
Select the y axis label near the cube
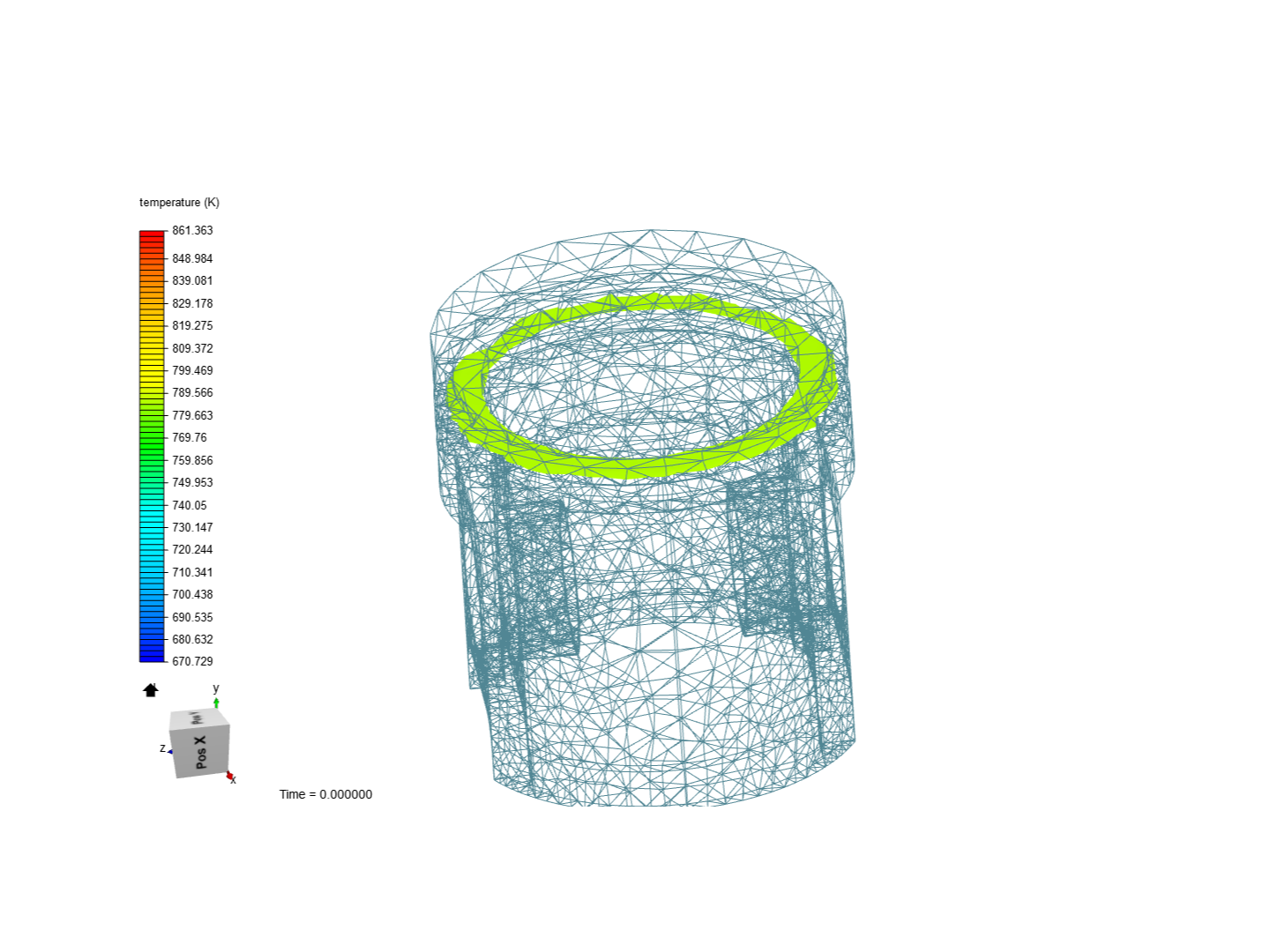click(x=214, y=688)
